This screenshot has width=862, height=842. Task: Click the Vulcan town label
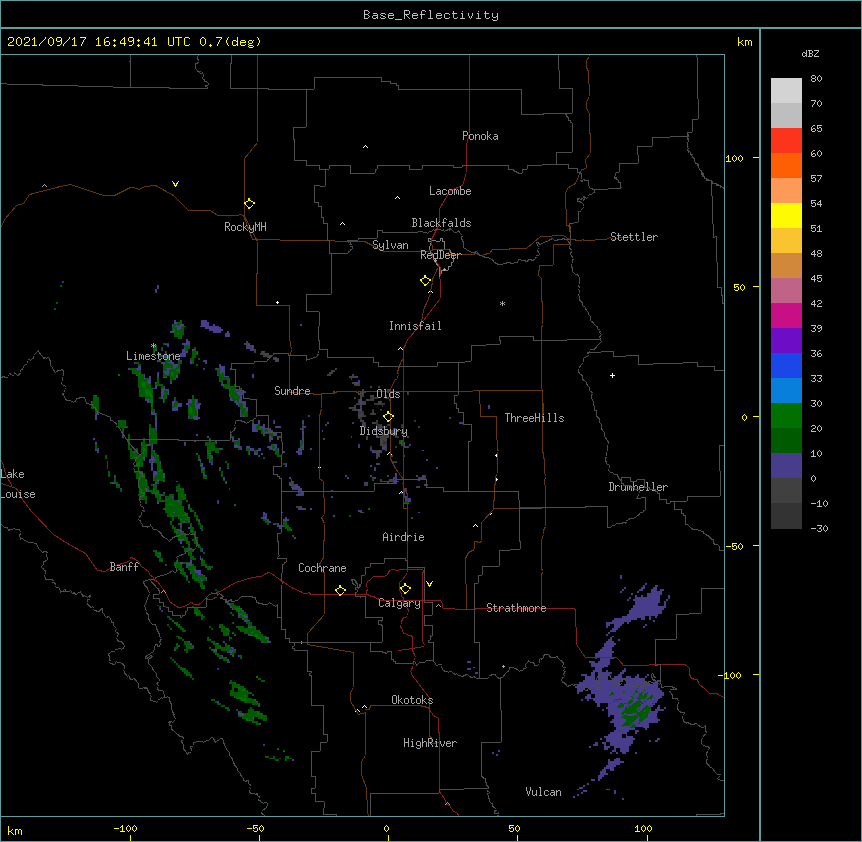tap(543, 792)
